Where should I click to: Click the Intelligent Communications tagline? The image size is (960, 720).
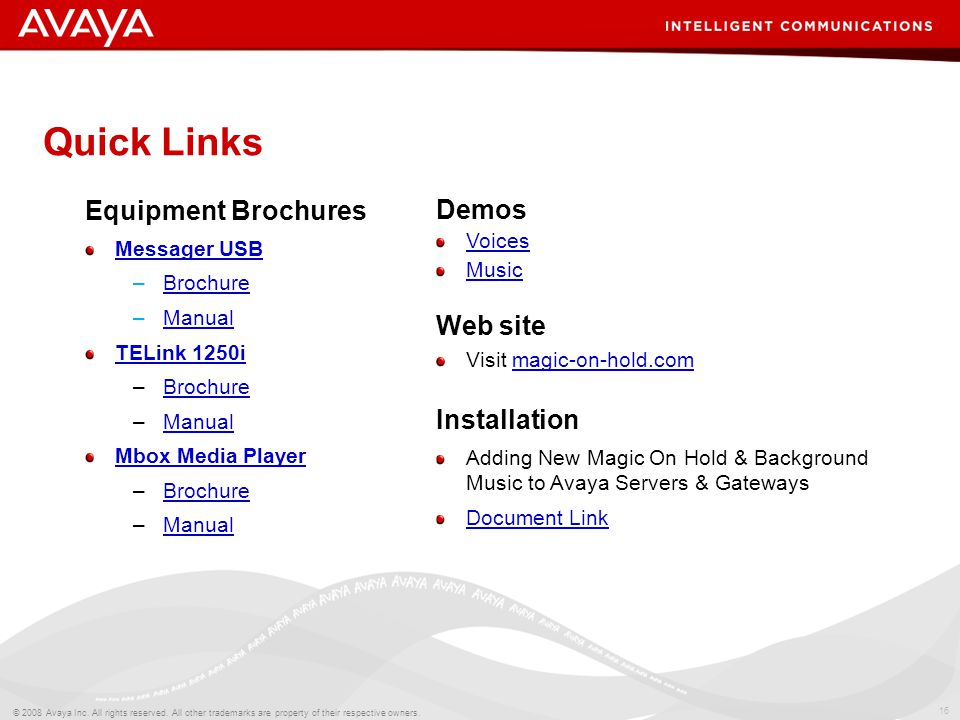click(x=799, y=26)
